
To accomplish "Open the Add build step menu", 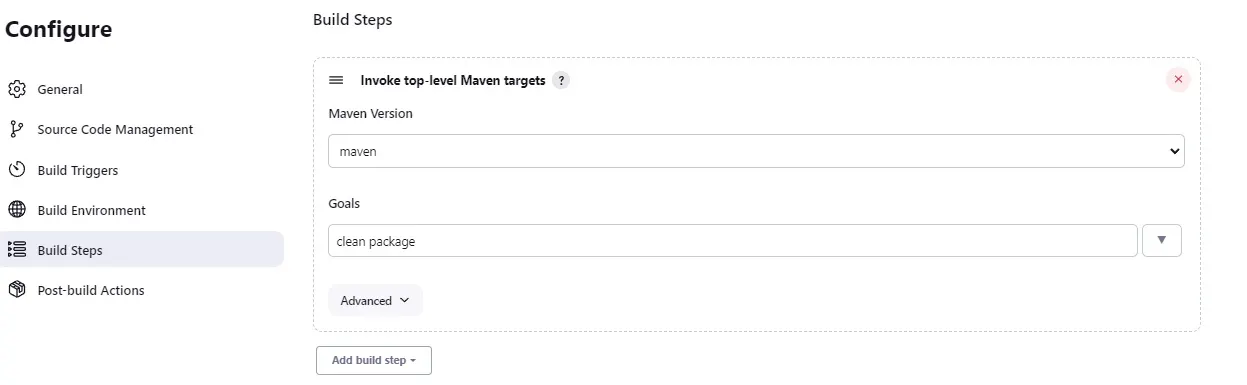I will pyautogui.click(x=374, y=360).
